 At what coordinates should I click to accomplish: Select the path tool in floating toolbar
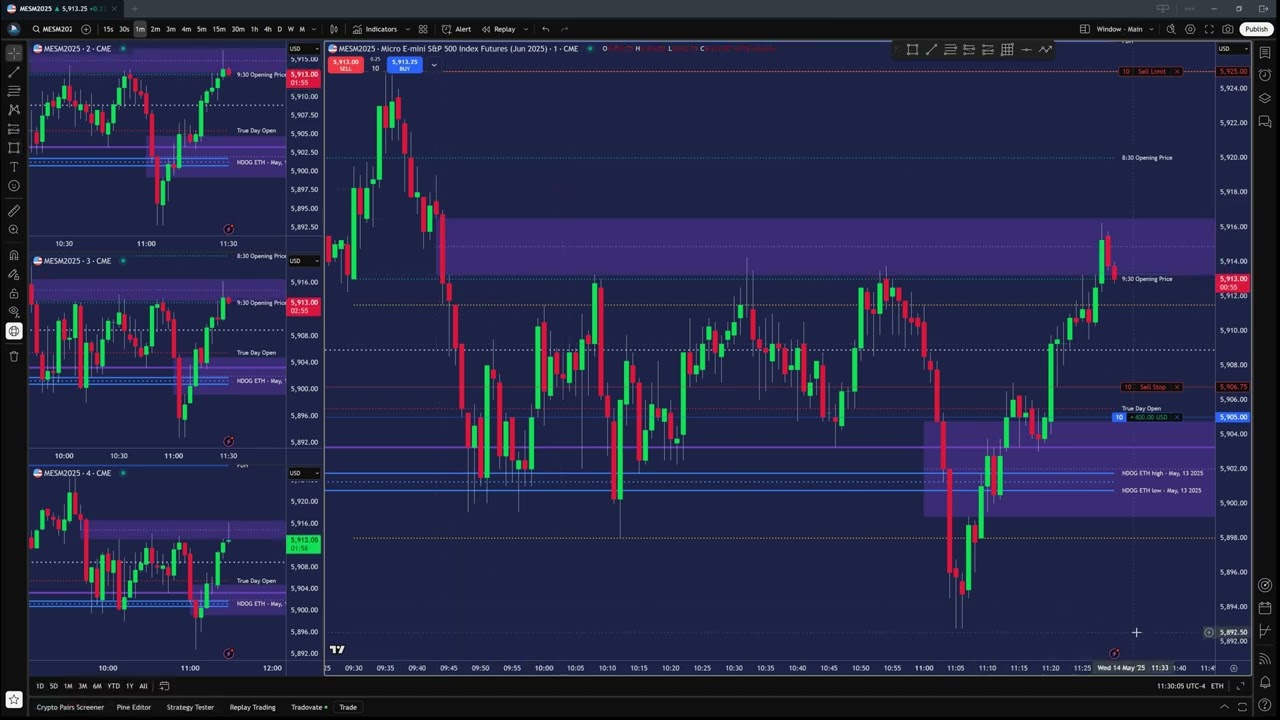coord(1045,49)
